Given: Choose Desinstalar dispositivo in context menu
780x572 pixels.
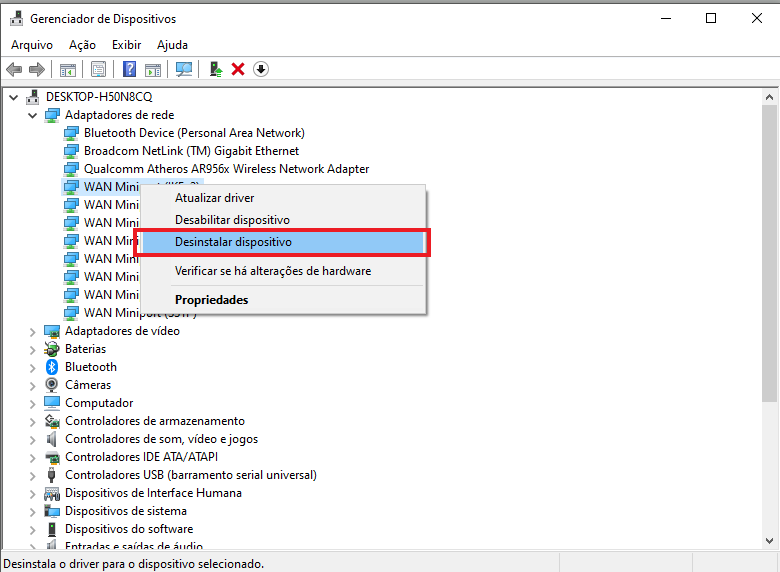Looking at the screenshot, I should coord(283,242).
